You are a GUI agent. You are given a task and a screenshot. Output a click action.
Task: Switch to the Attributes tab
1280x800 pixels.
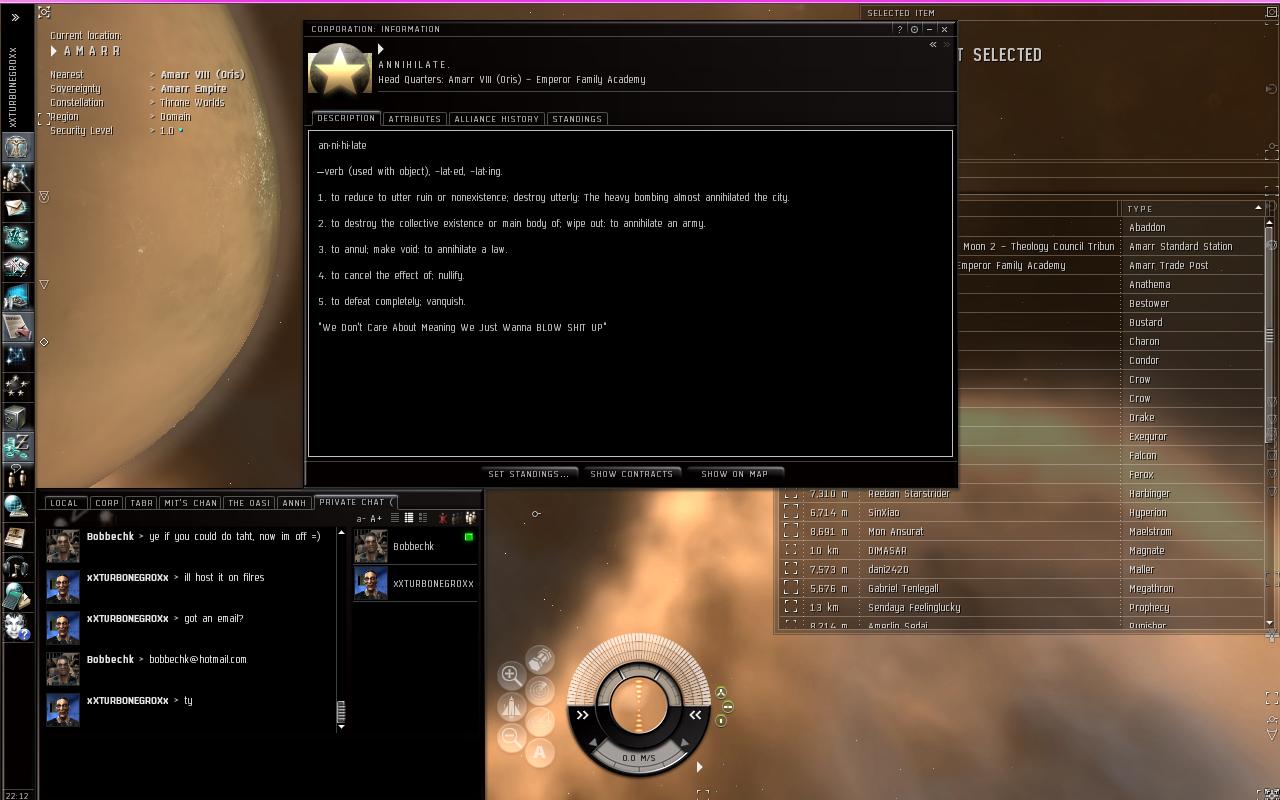pyautogui.click(x=415, y=119)
